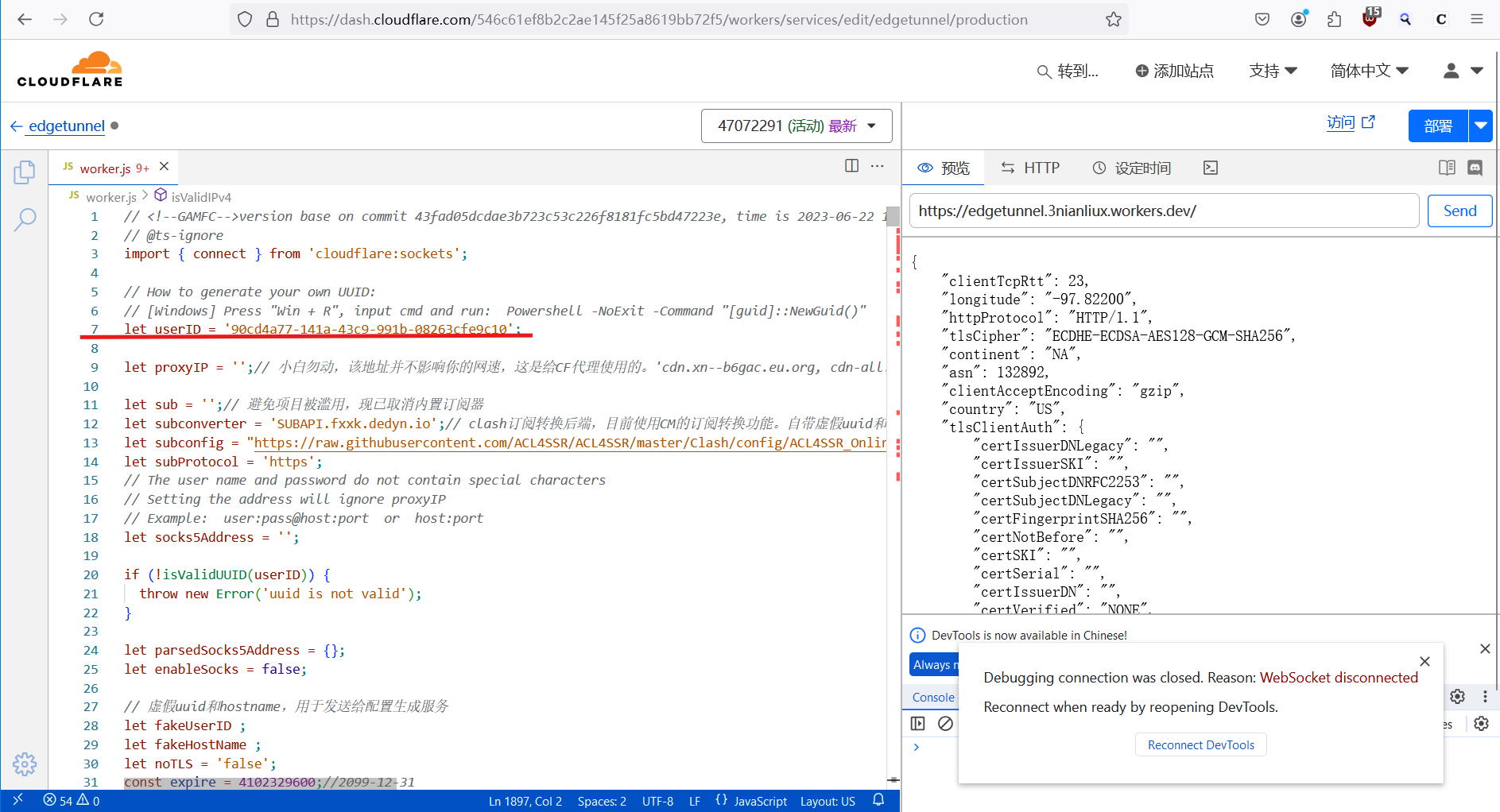This screenshot has height=812, width=1500.
Task: Select the Console tab in DevTools
Action: coord(933,697)
